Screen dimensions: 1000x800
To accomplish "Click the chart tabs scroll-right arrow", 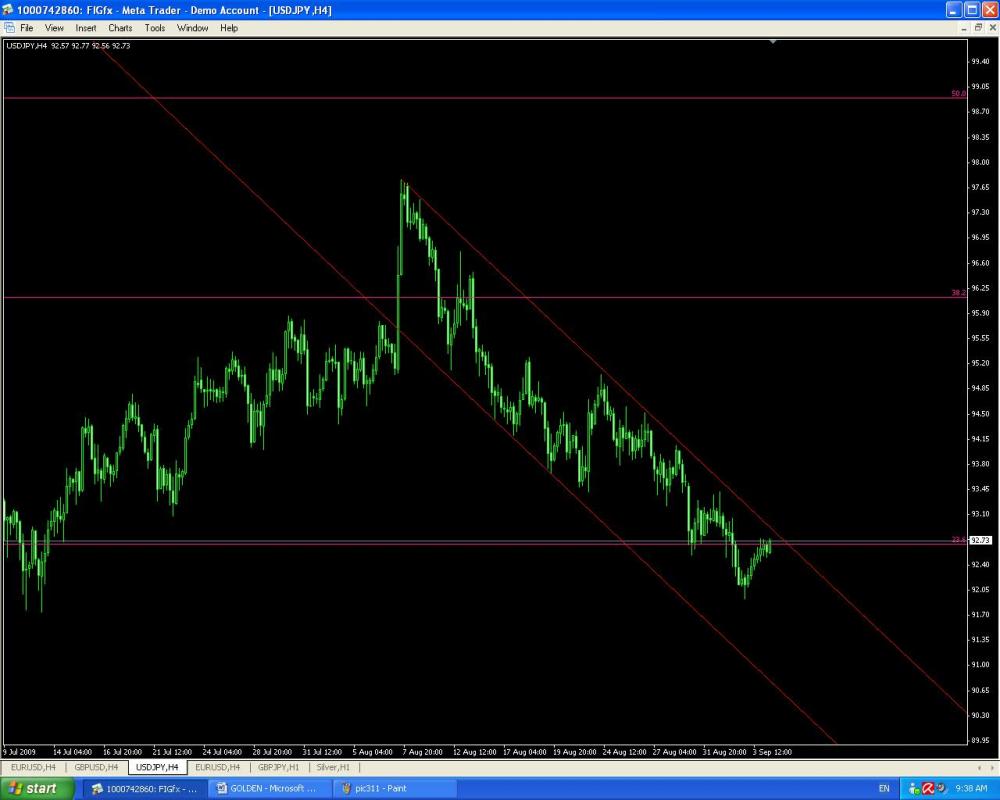I will coord(992,767).
